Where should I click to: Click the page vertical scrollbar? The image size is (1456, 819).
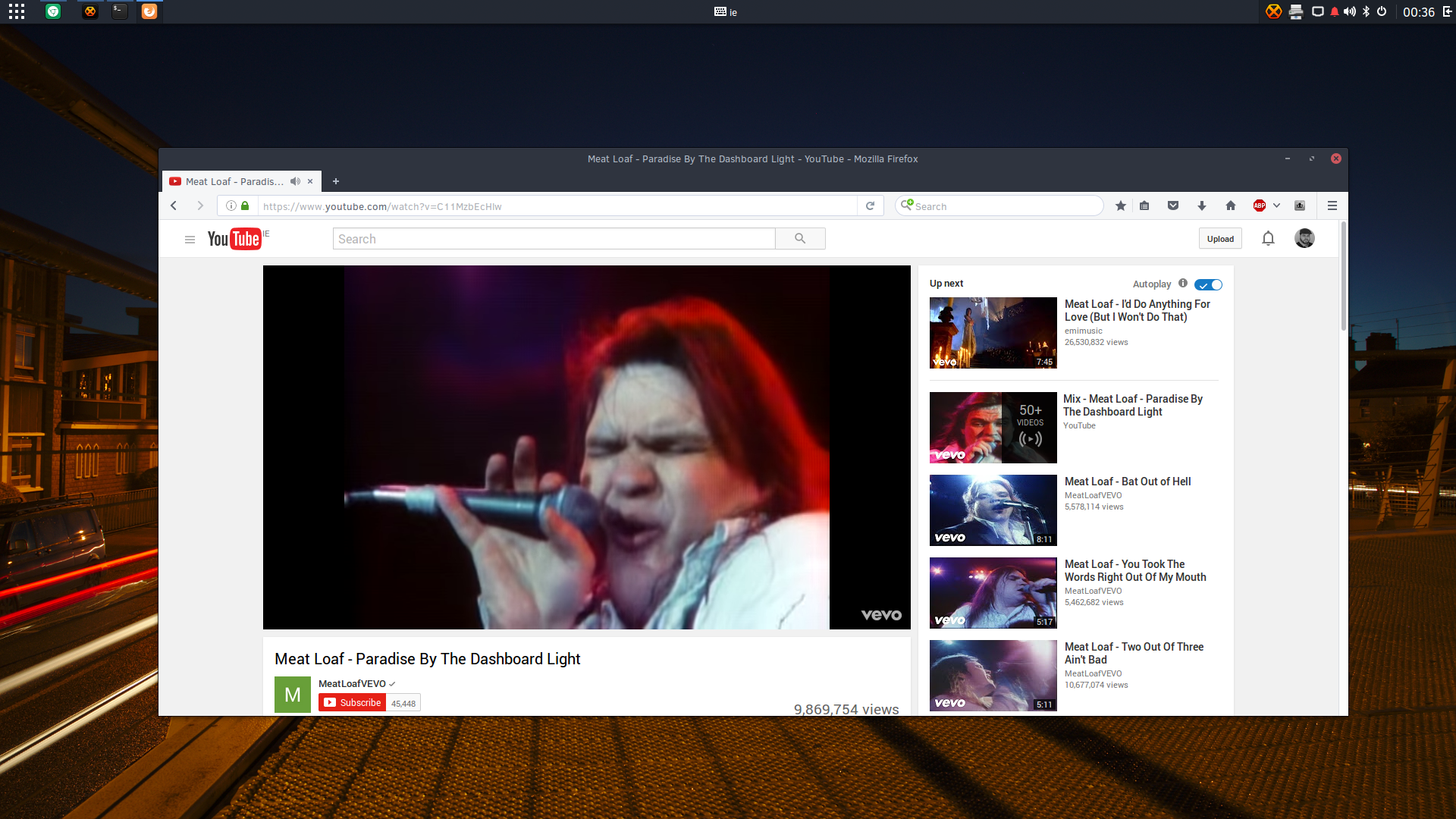tap(1344, 277)
